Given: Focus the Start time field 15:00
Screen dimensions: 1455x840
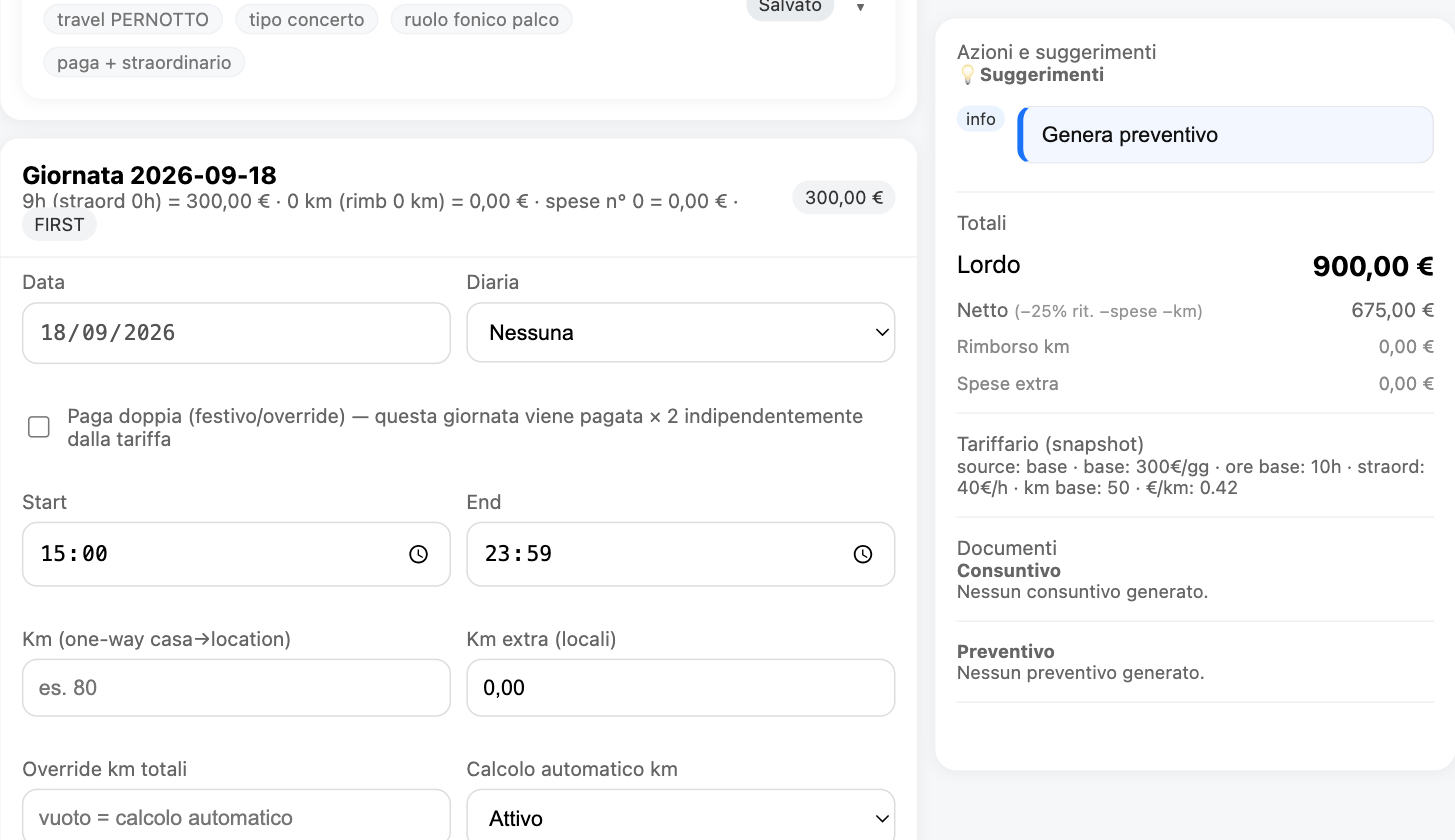Looking at the screenshot, I should coord(236,554).
